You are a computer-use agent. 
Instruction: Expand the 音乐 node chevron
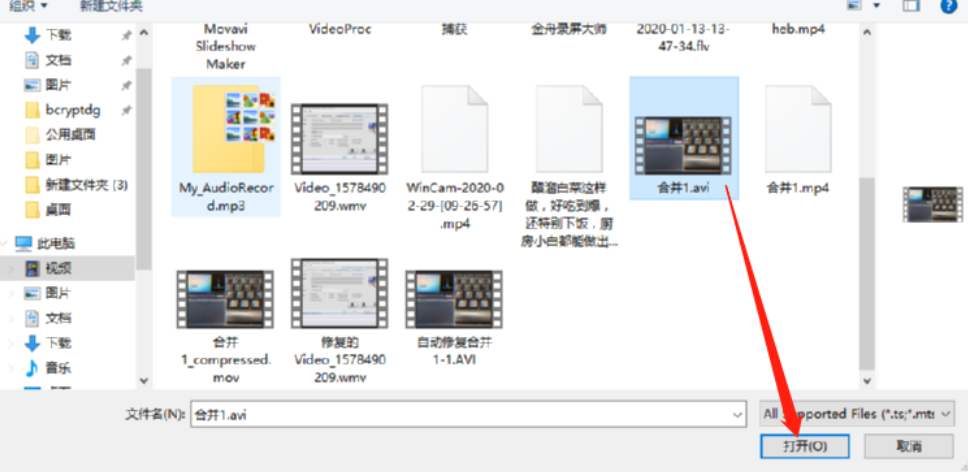coord(11,368)
